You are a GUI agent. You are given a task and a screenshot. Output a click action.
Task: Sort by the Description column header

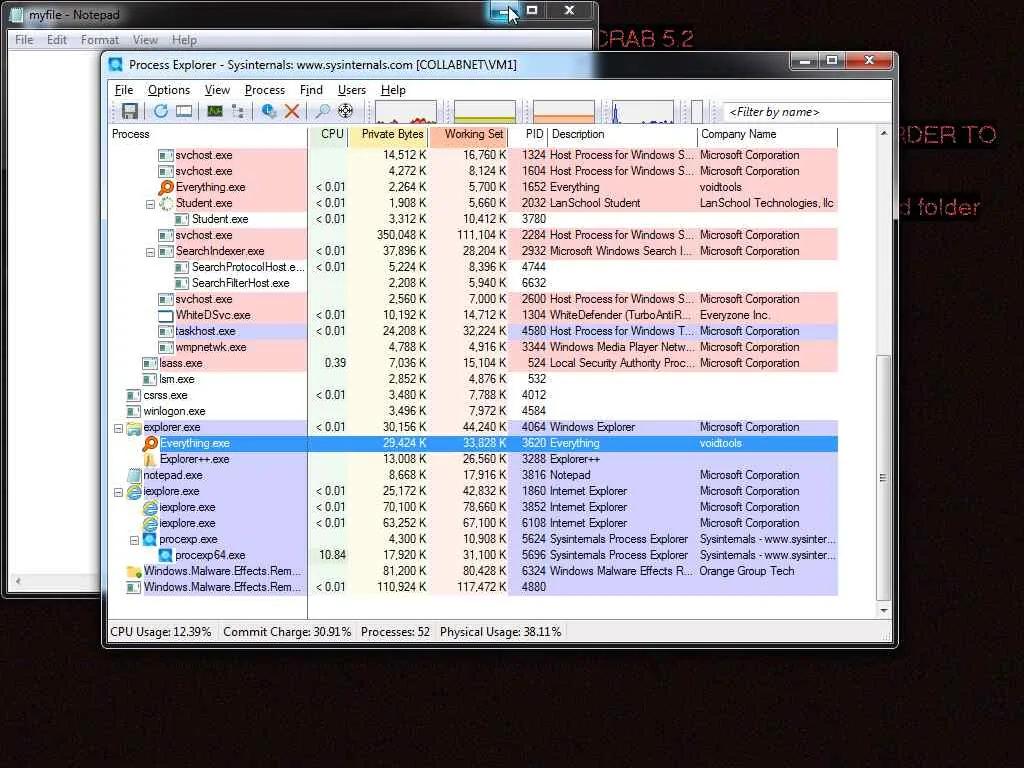622,134
